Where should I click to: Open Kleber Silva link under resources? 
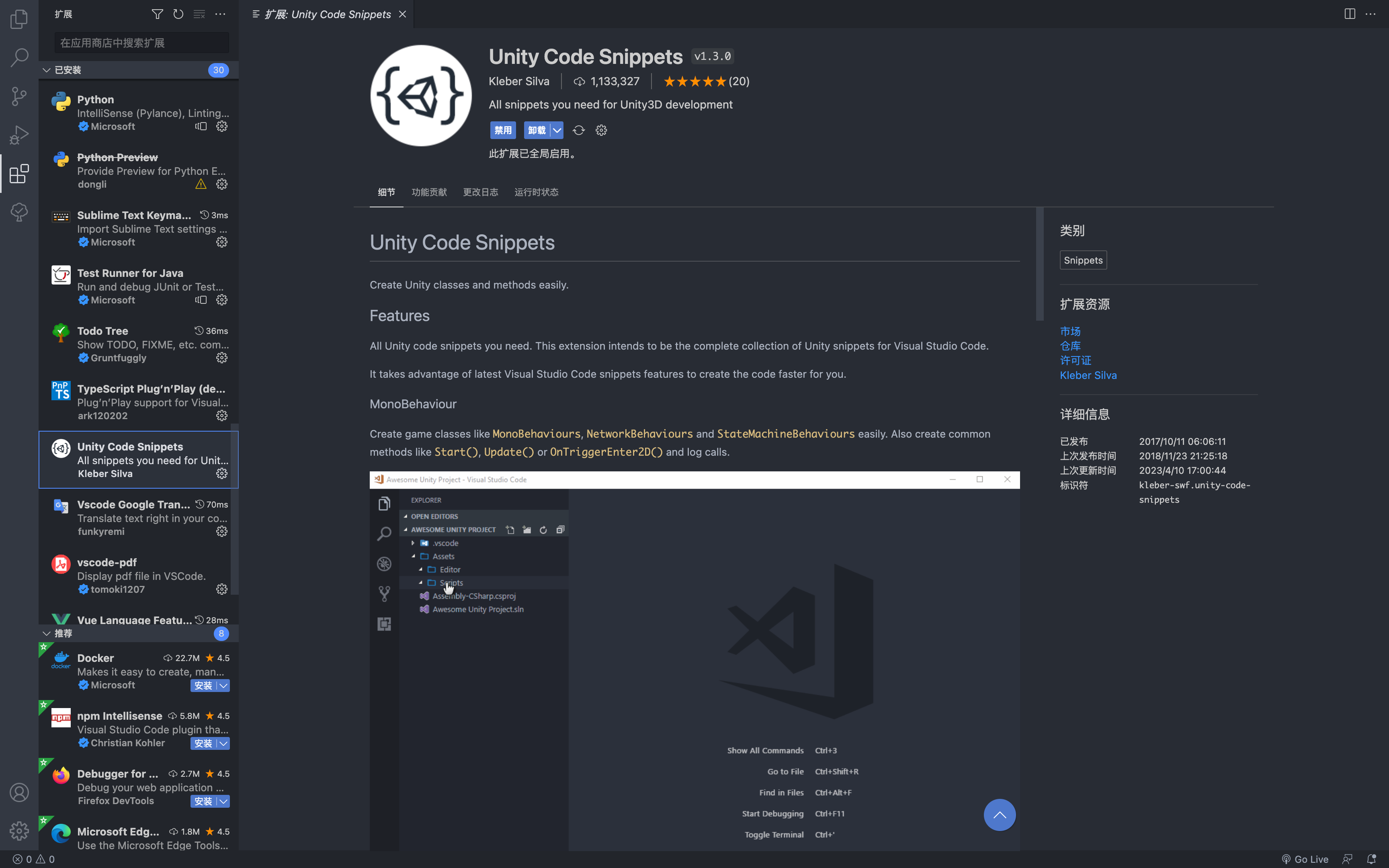[x=1088, y=375]
